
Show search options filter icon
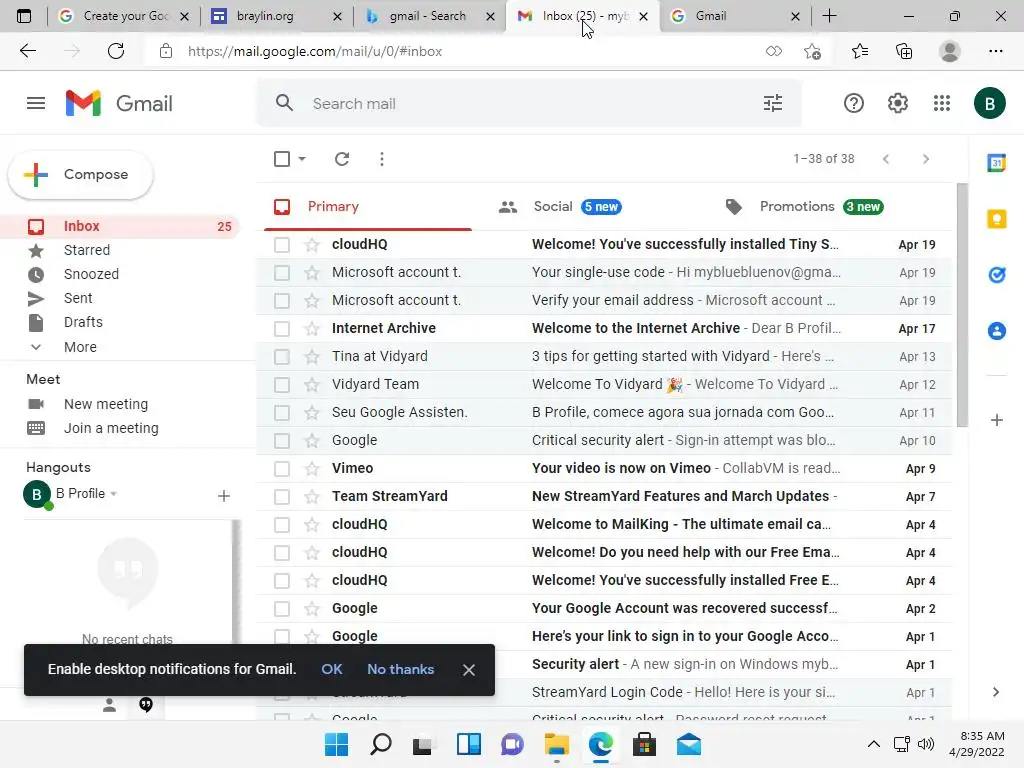773,103
